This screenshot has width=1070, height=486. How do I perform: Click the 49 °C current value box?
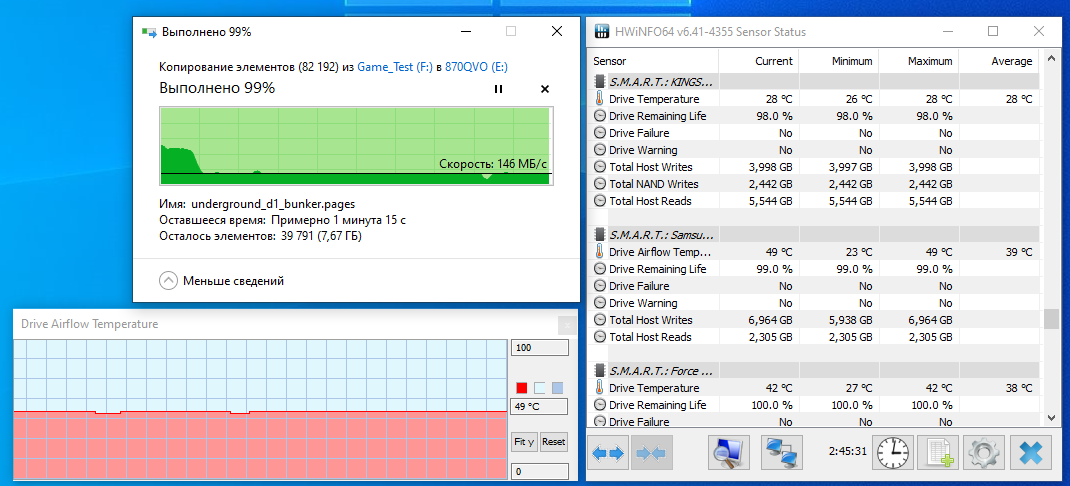540,408
